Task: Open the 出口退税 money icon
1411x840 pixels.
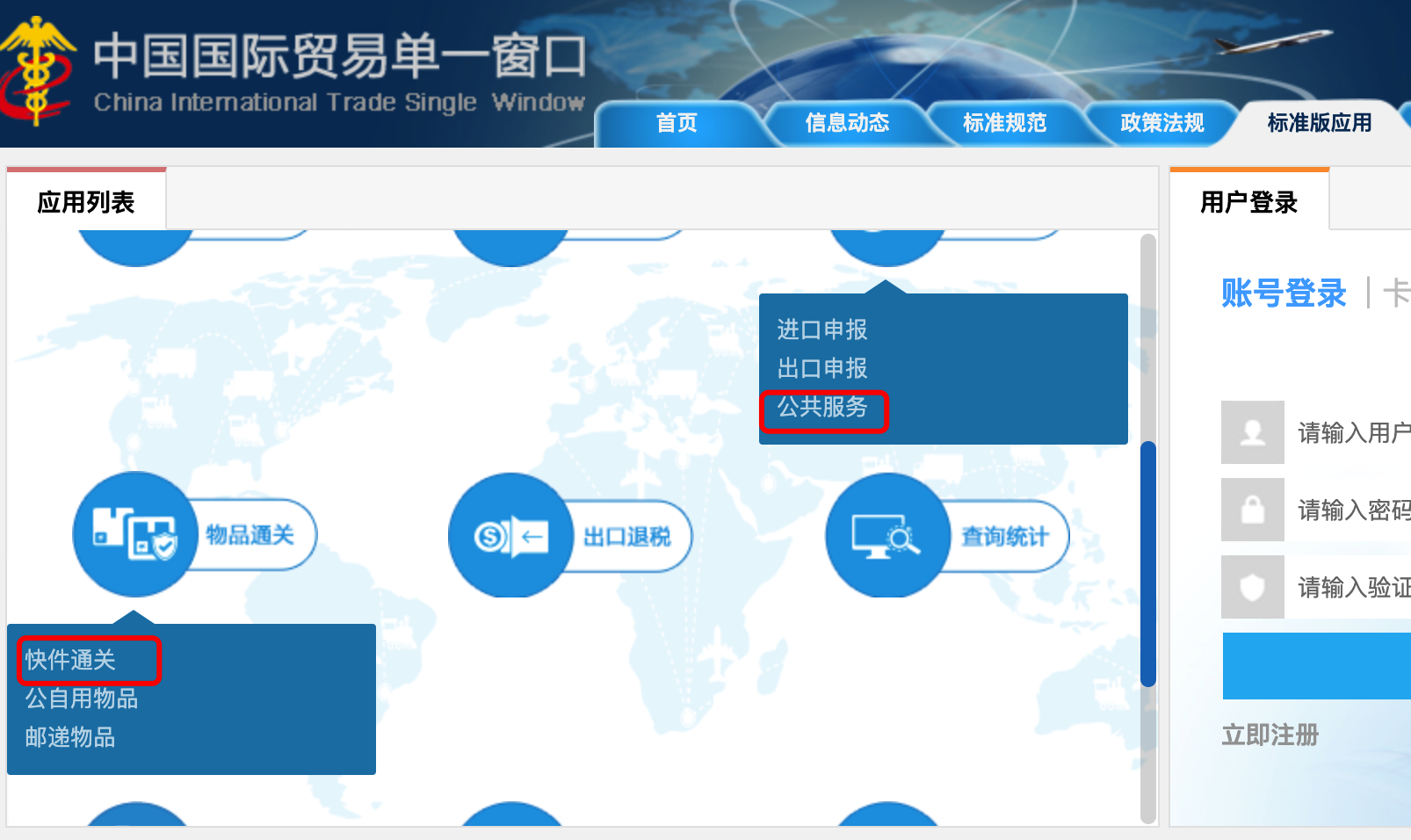Action: [x=511, y=535]
